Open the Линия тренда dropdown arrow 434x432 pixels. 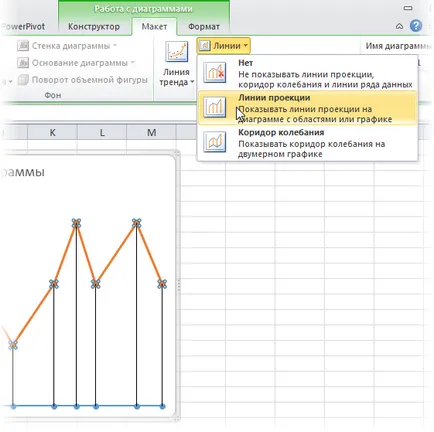(x=192, y=82)
